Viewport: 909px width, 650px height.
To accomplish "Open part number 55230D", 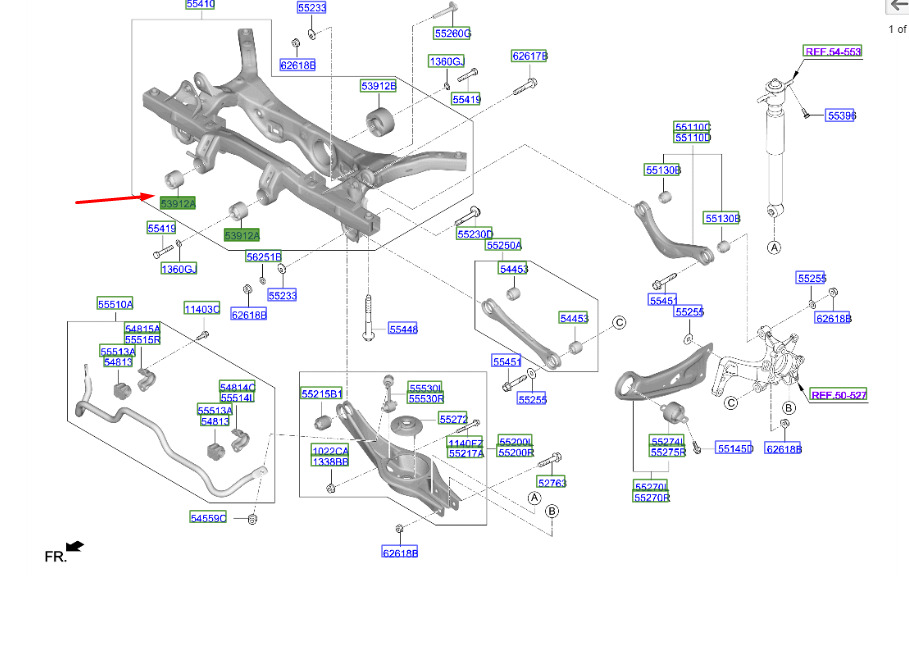I will pos(475,234).
